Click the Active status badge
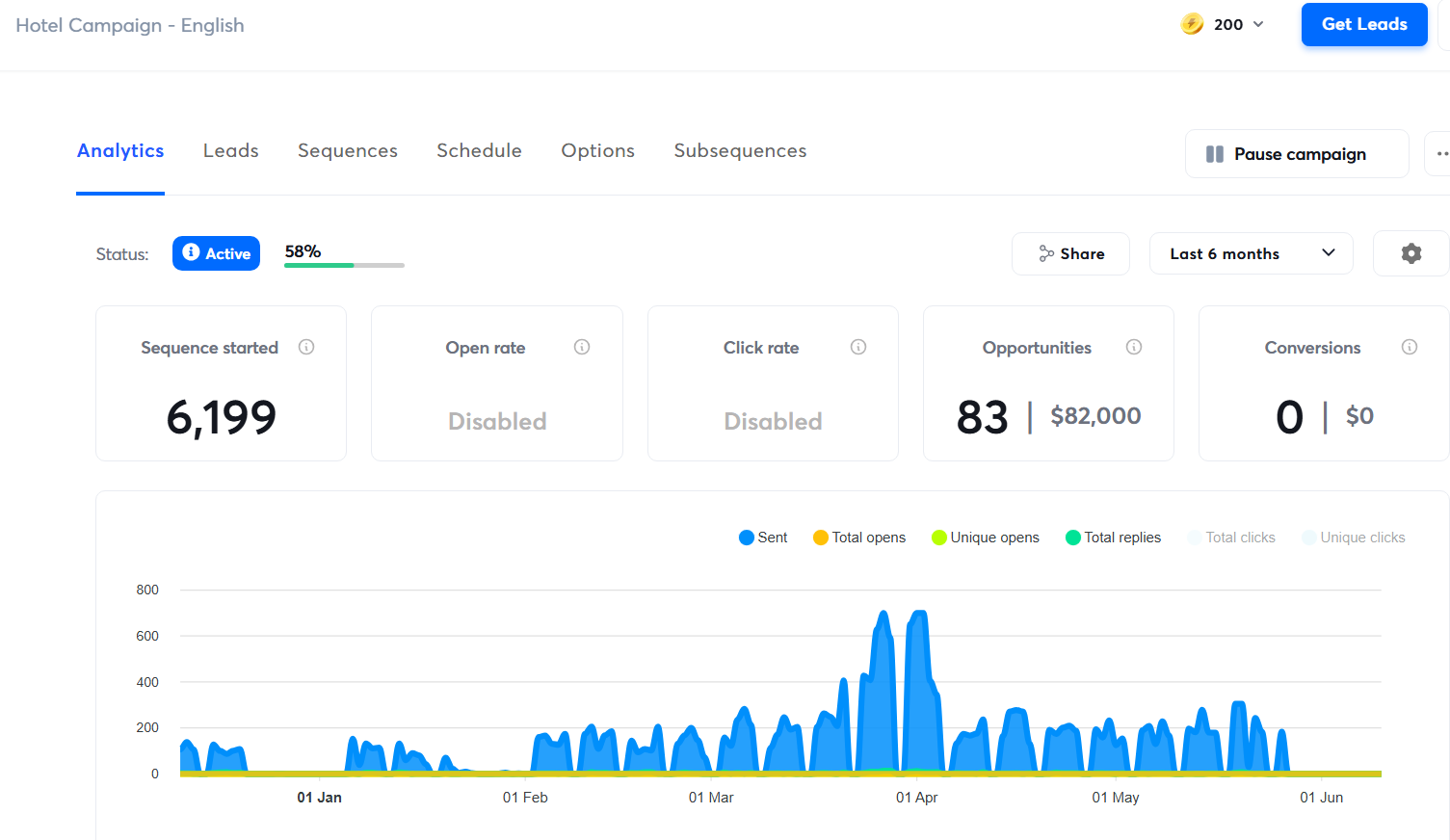This screenshot has width=1450, height=840. coord(217,253)
